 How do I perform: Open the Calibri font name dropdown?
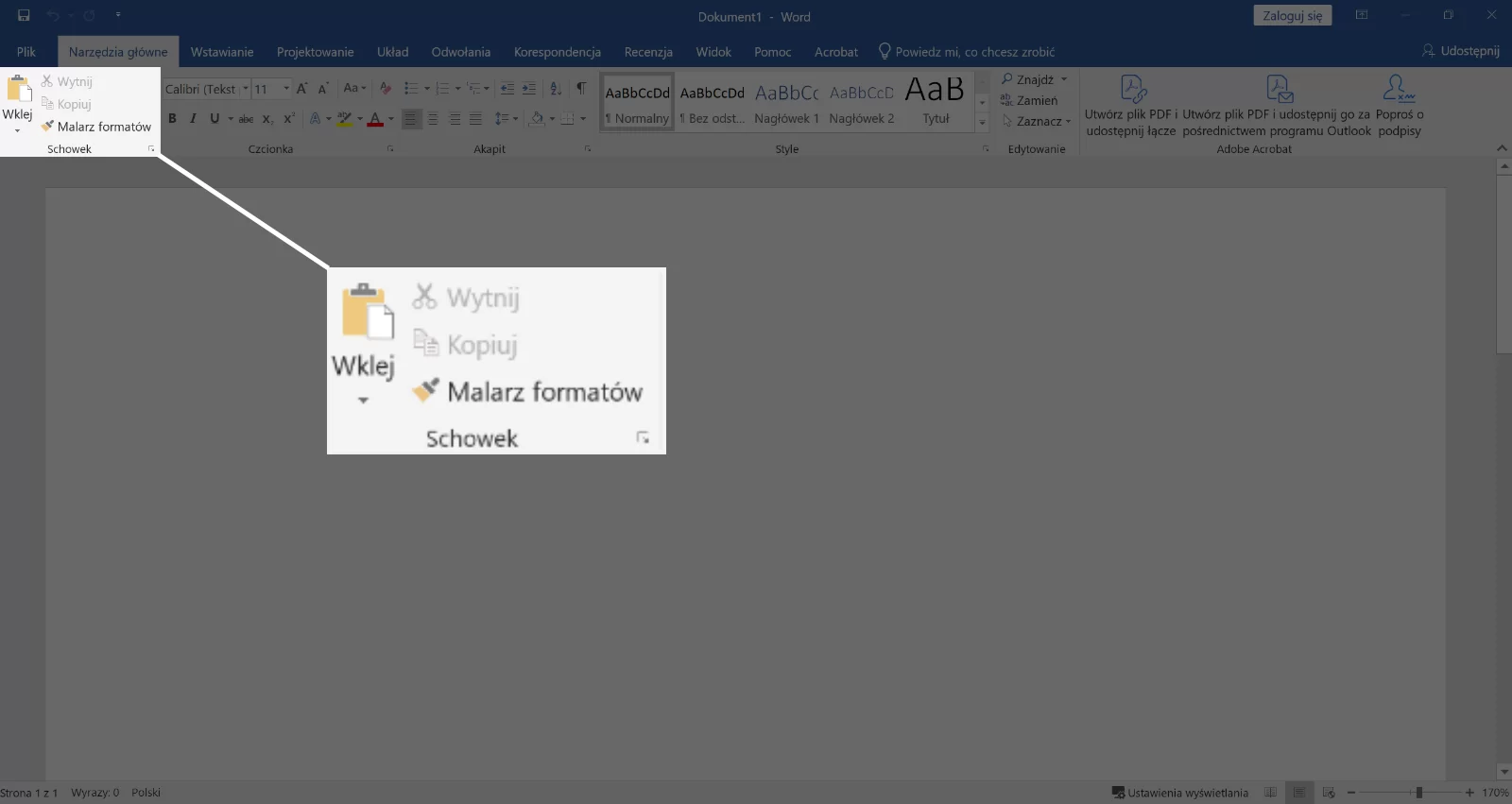point(246,89)
